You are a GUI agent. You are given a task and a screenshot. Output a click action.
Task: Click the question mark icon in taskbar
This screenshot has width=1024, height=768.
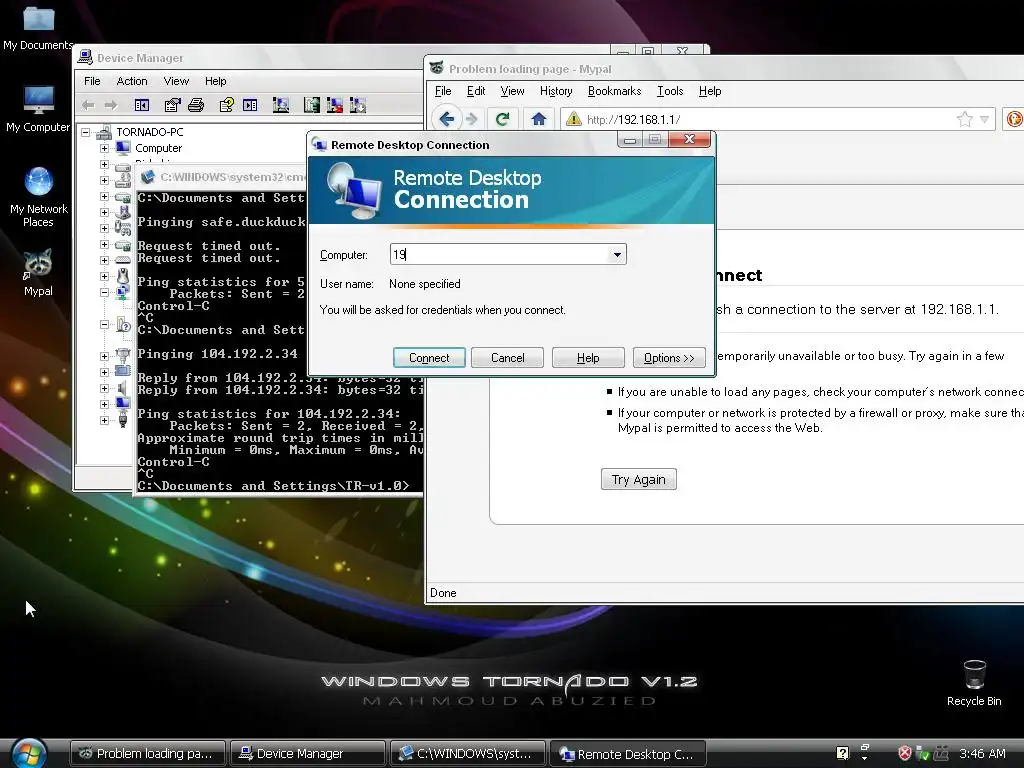(842, 753)
